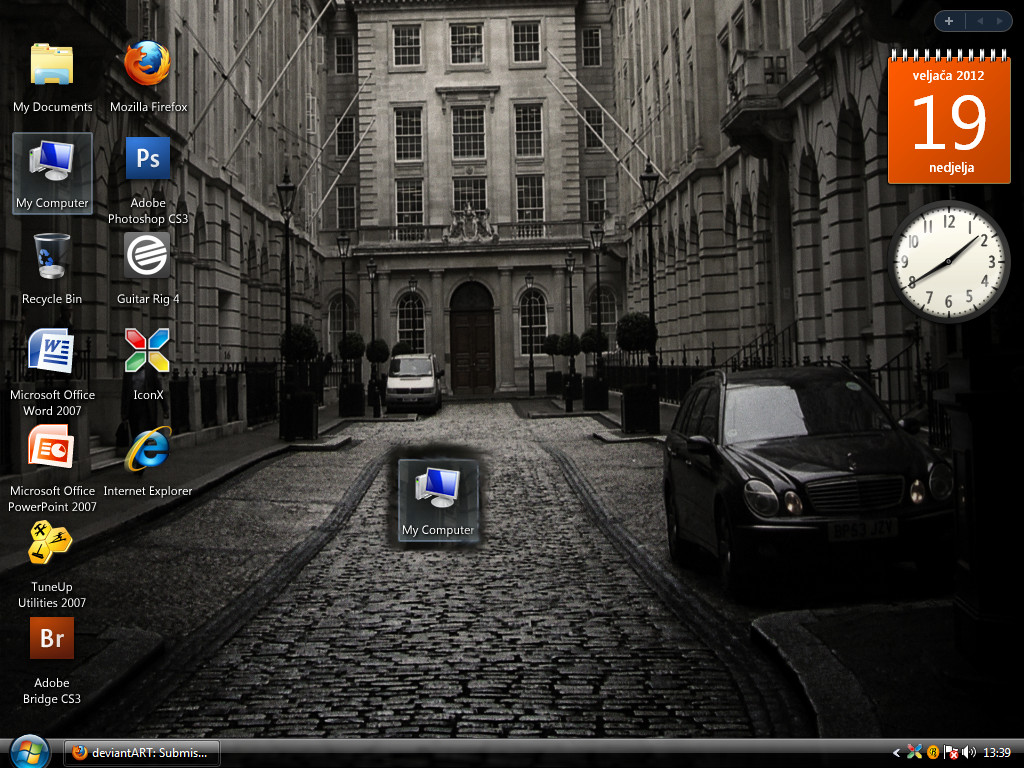Go to next sidebar gadgets page
1024x768 pixels.
(999, 21)
